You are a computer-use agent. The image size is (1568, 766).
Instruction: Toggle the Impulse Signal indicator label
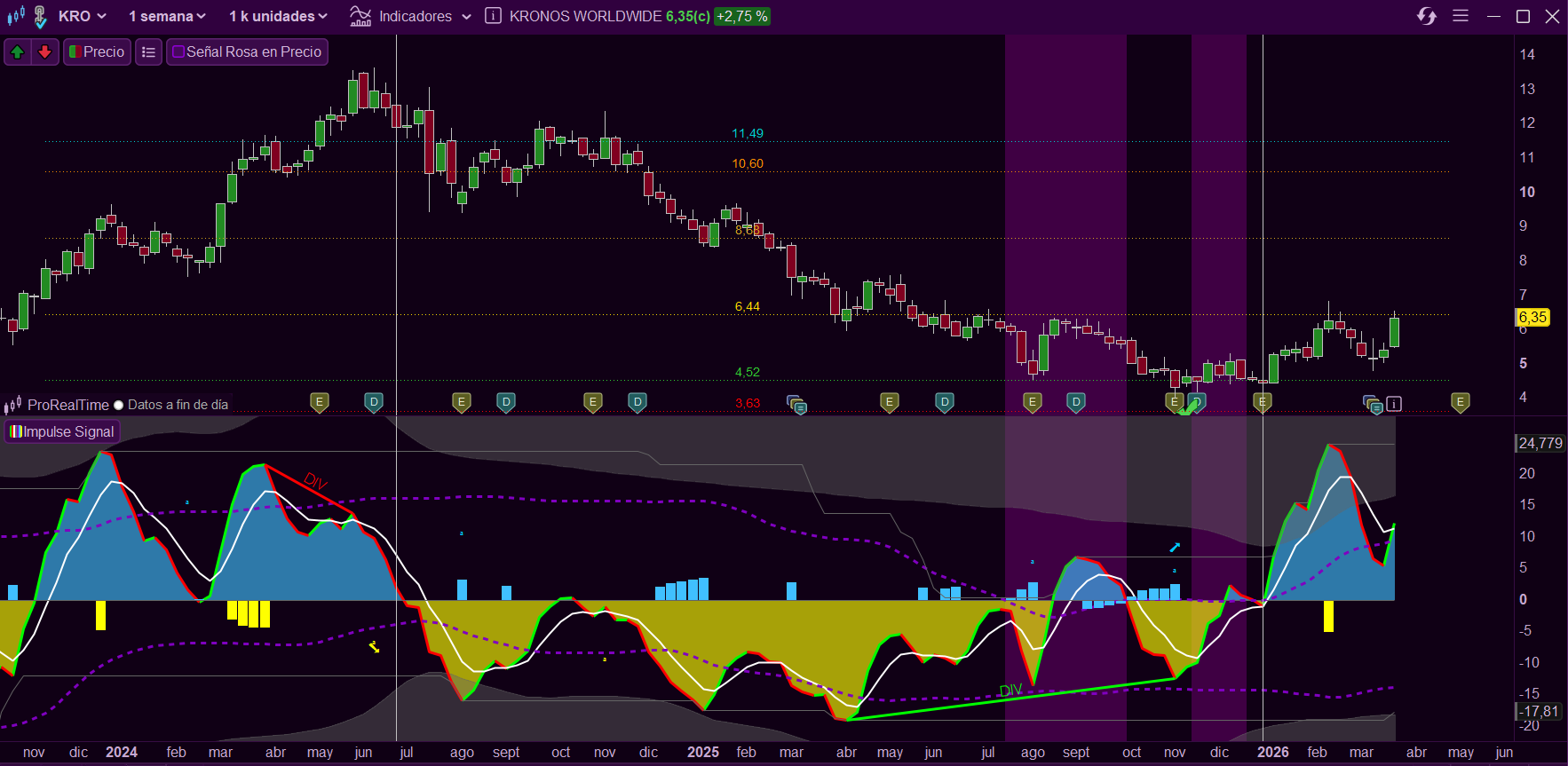pos(61,431)
